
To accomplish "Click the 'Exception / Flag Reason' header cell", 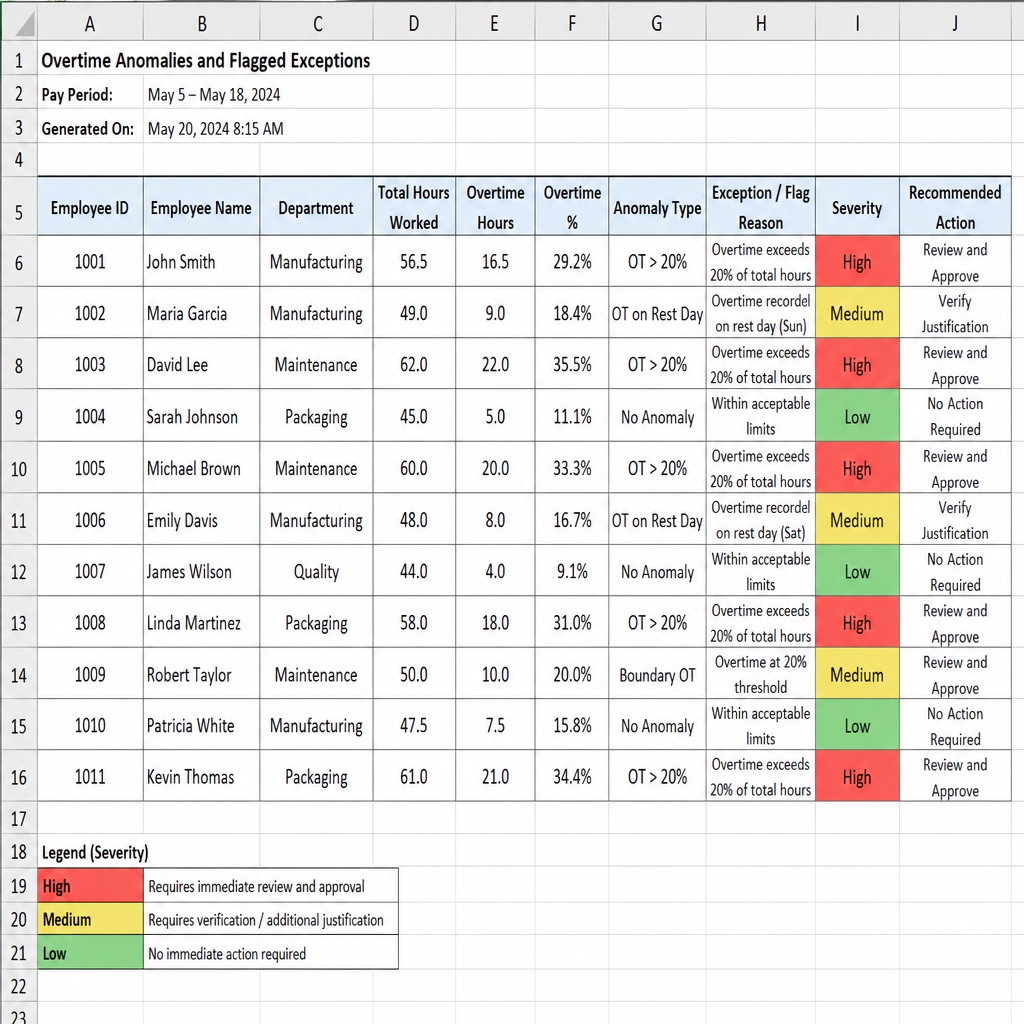I will pyautogui.click(x=761, y=206).
